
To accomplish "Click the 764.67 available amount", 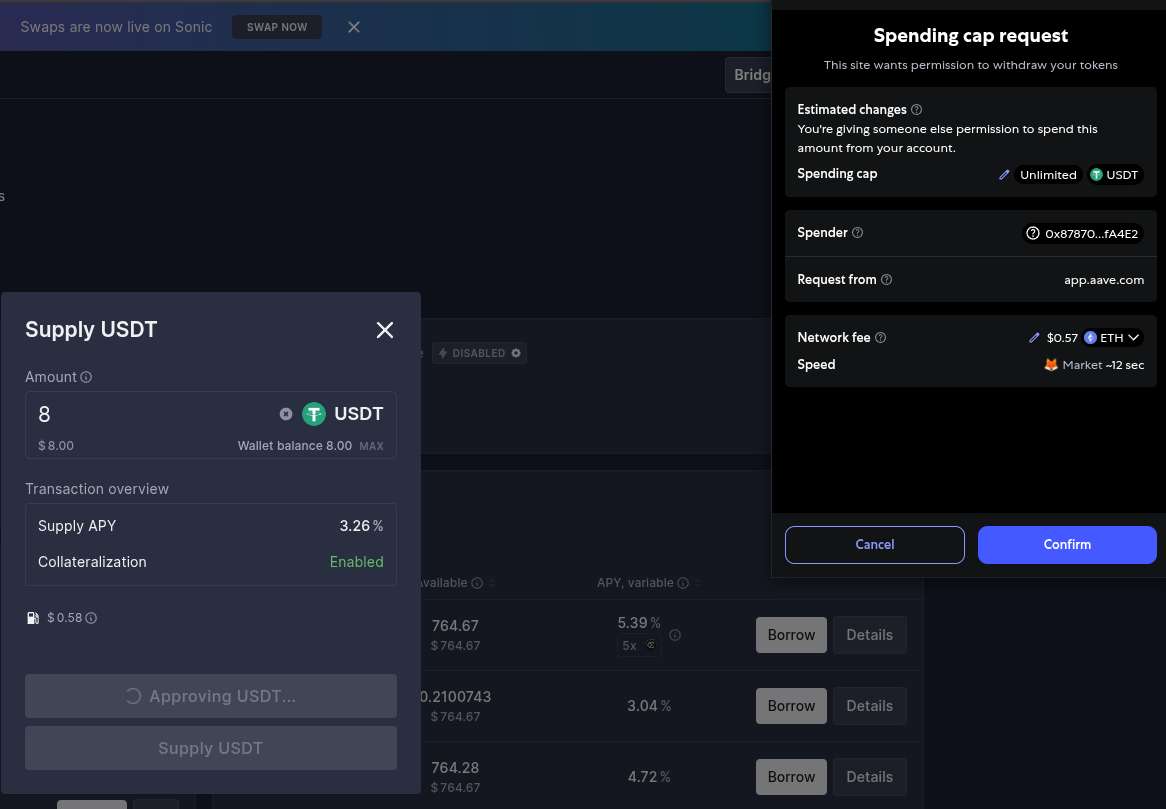I will (x=455, y=626).
